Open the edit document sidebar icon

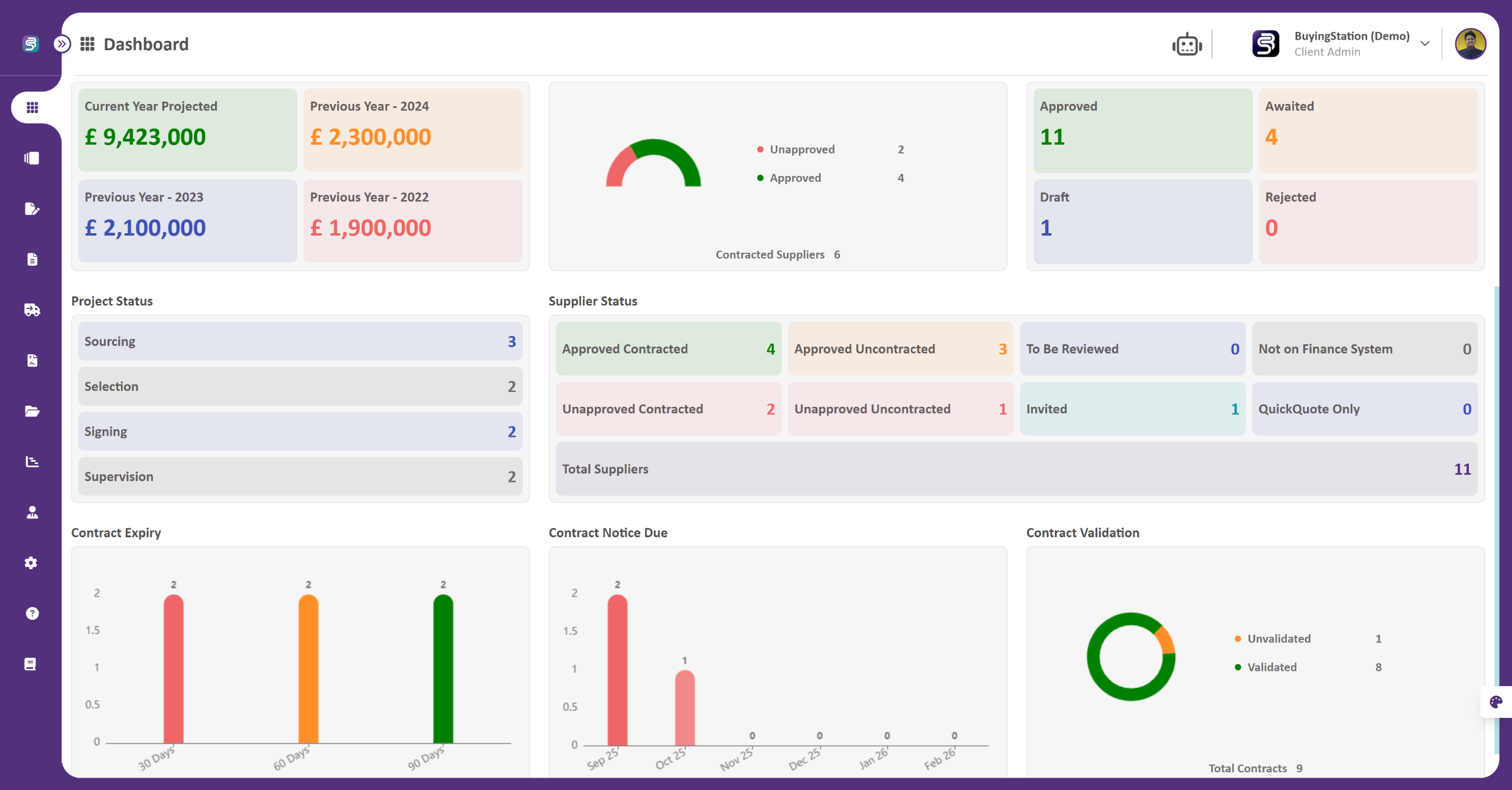[x=32, y=208]
